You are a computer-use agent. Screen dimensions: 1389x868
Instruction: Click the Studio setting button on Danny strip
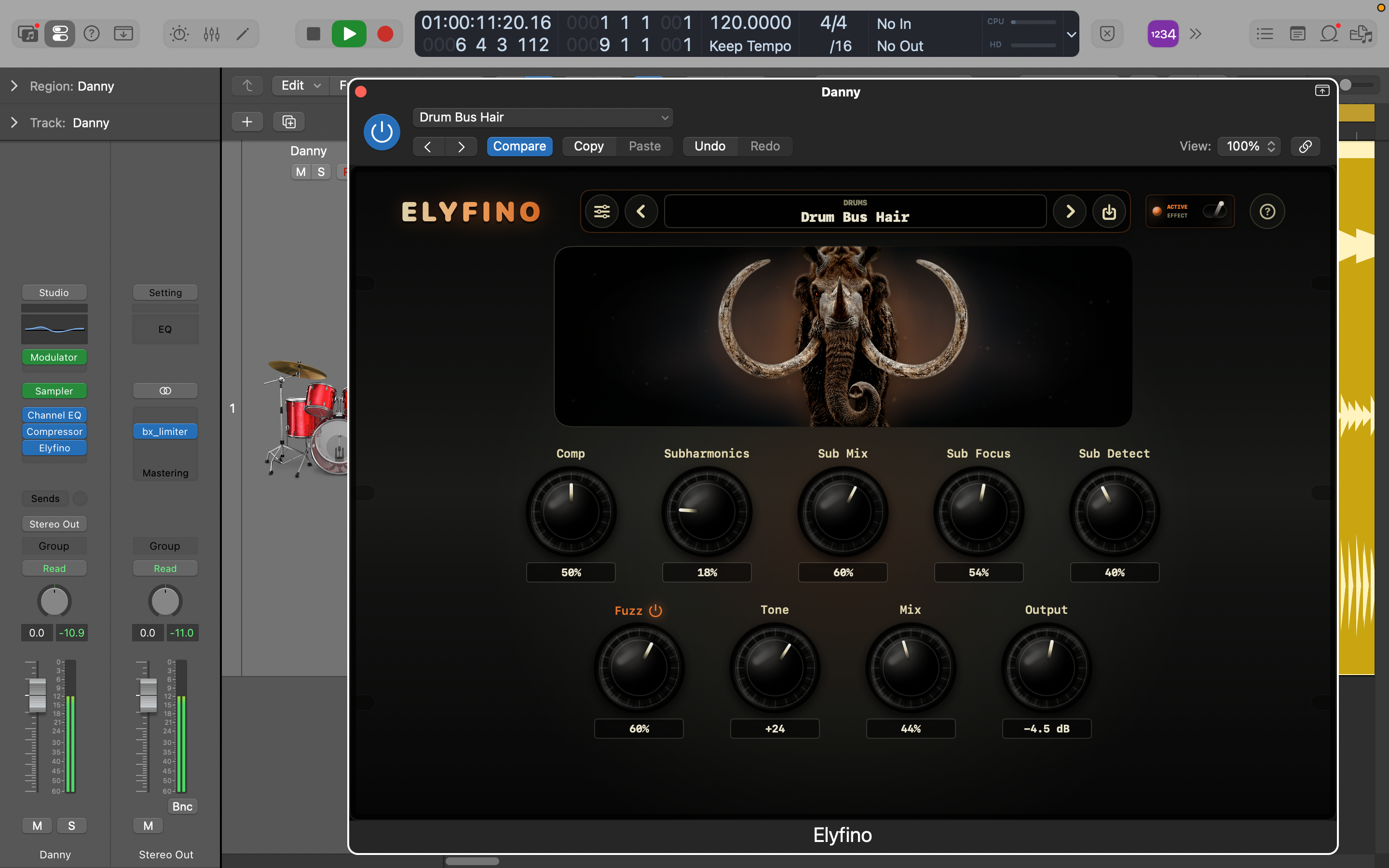click(x=54, y=293)
